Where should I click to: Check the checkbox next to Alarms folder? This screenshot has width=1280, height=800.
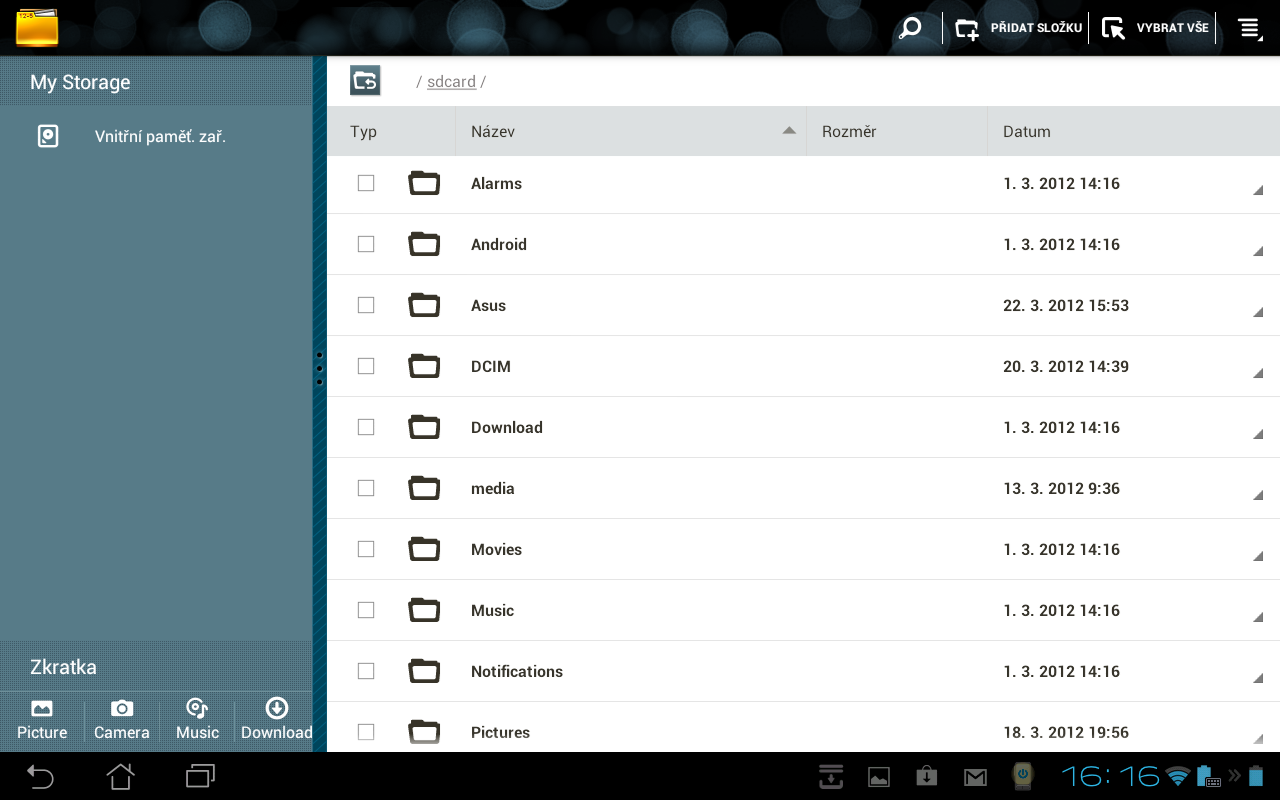366,183
